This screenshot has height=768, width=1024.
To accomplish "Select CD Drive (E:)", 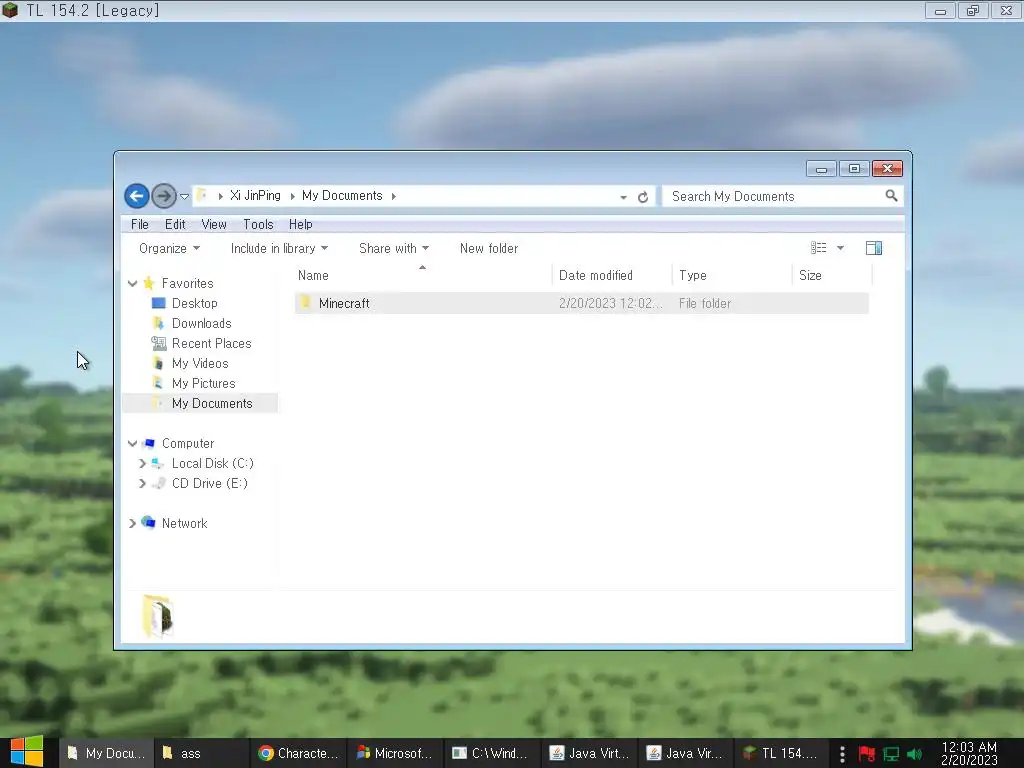I will [210, 484].
